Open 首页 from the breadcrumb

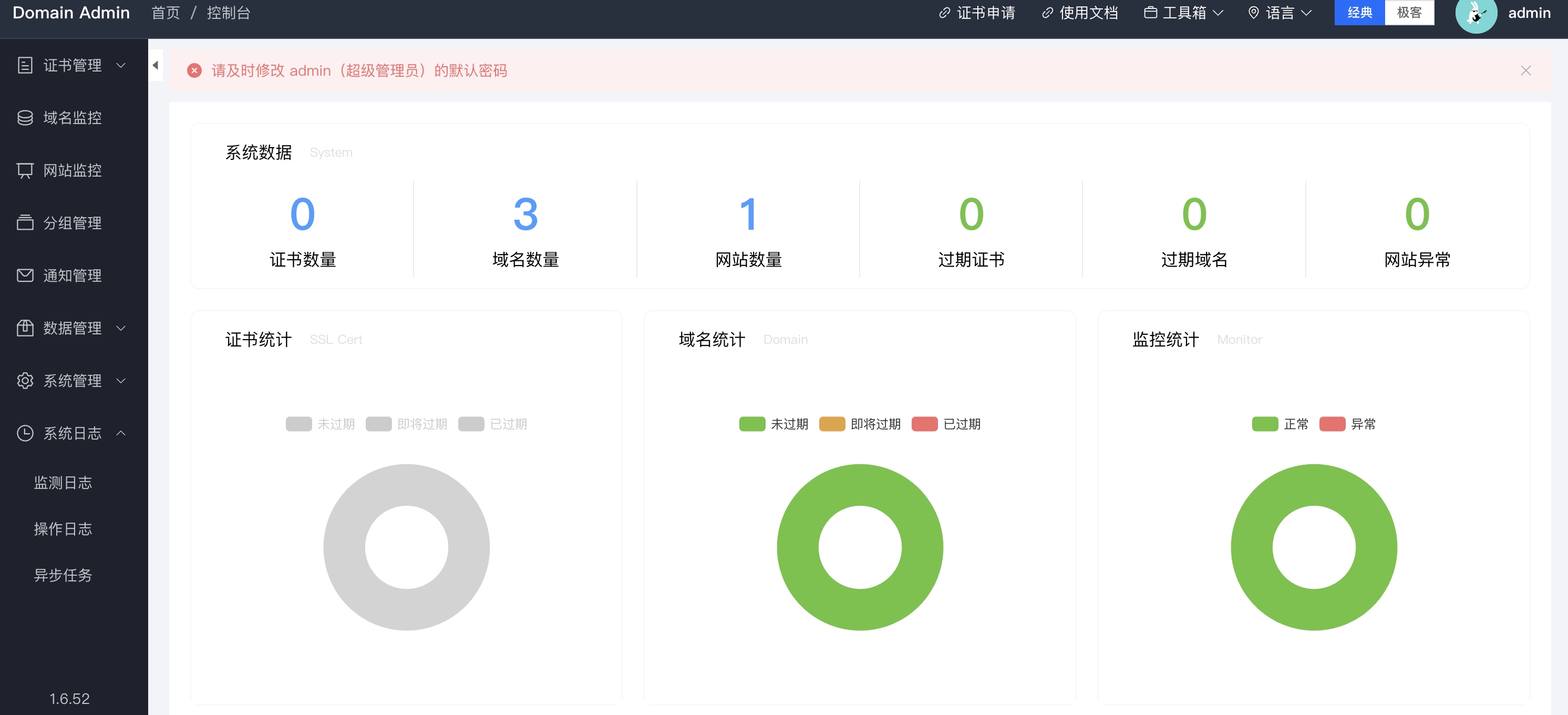[x=165, y=13]
